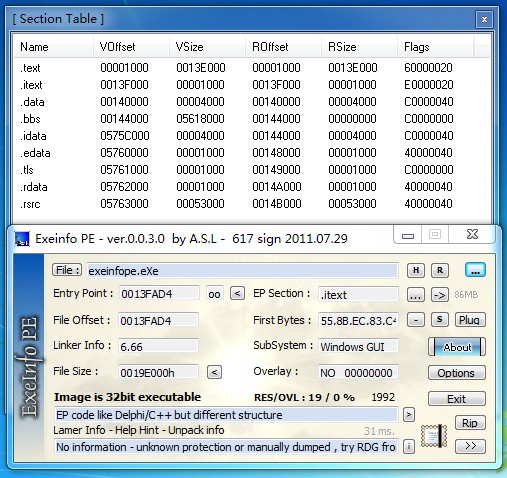The width and height of the screenshot is (507, 478).
Task: Click the Linker Info field 6.66
Action: click(158, 347)
